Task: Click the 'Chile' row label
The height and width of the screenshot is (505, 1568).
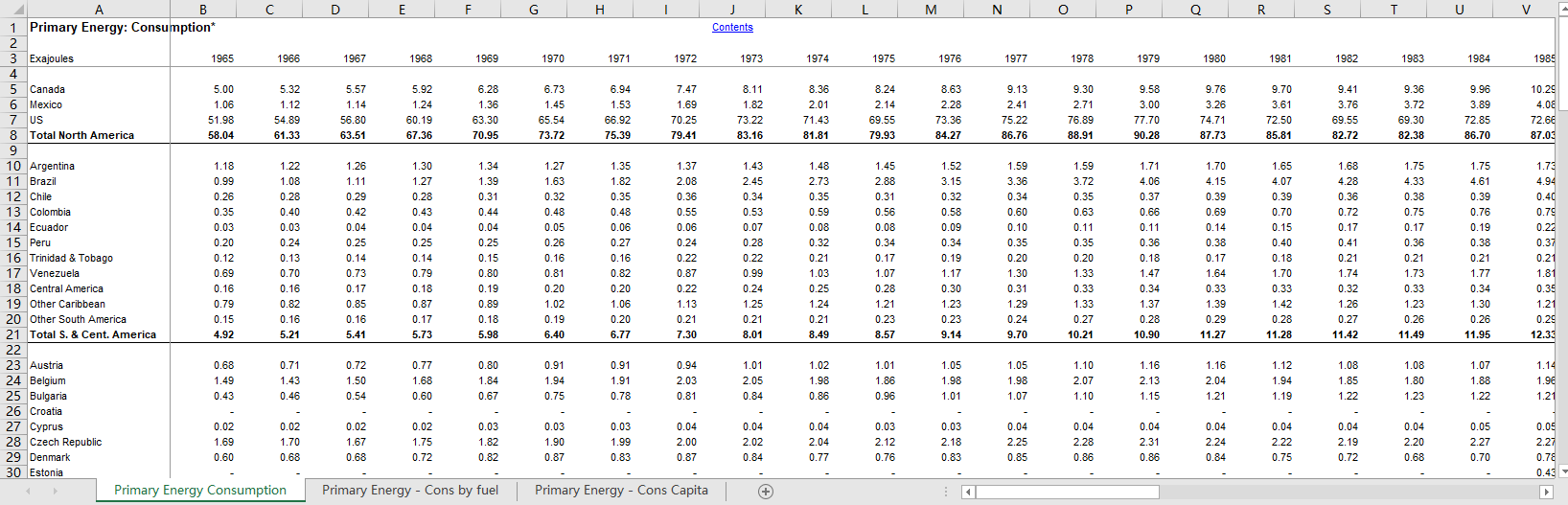Action: pos(41,196)
